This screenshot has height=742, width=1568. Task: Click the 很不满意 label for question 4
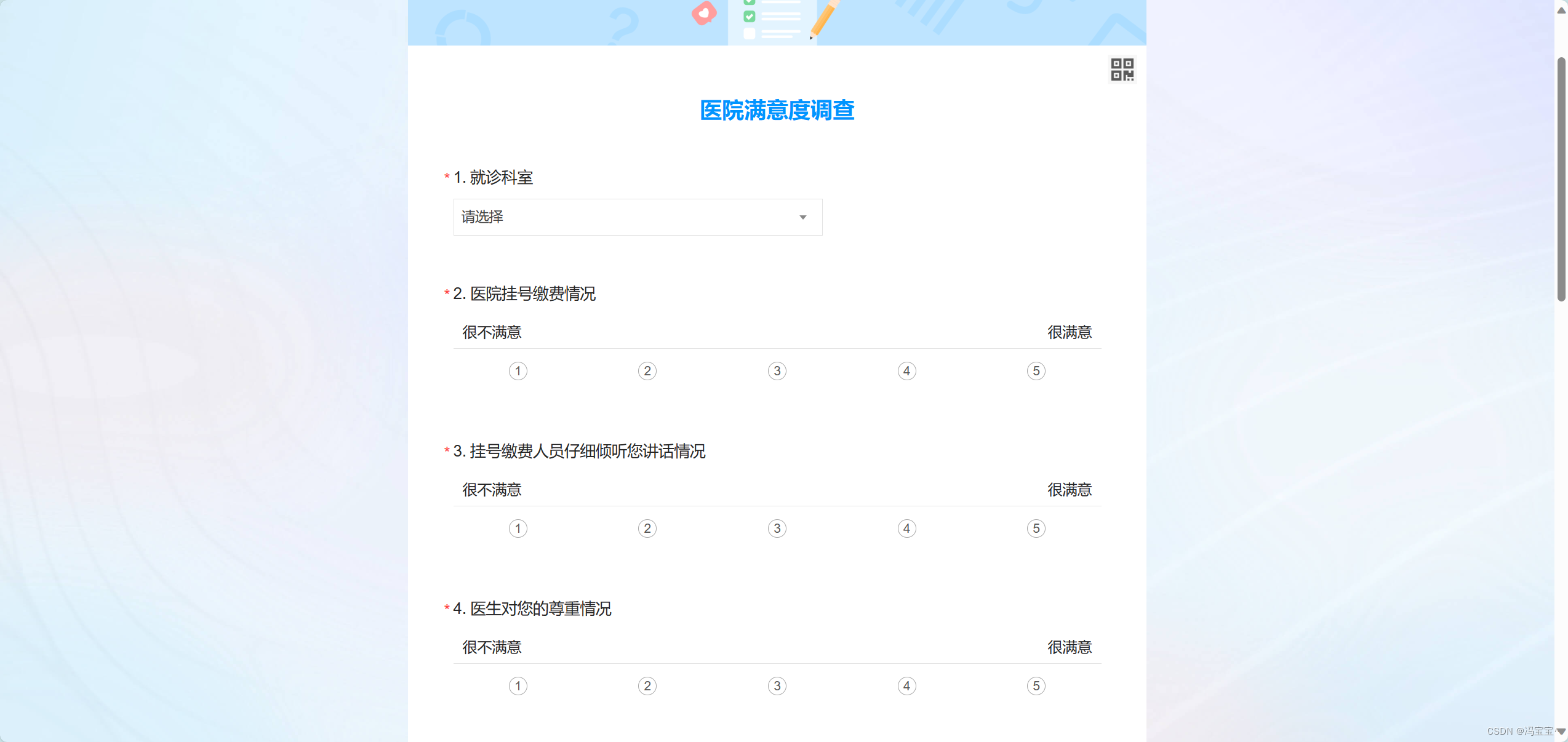coord(490,647)
